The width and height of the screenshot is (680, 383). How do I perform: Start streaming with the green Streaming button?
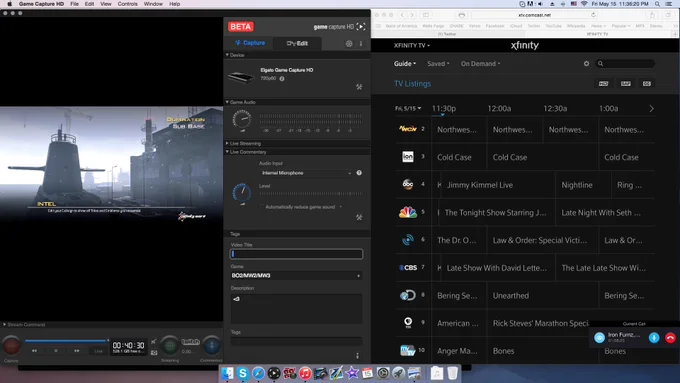[170, 345]
